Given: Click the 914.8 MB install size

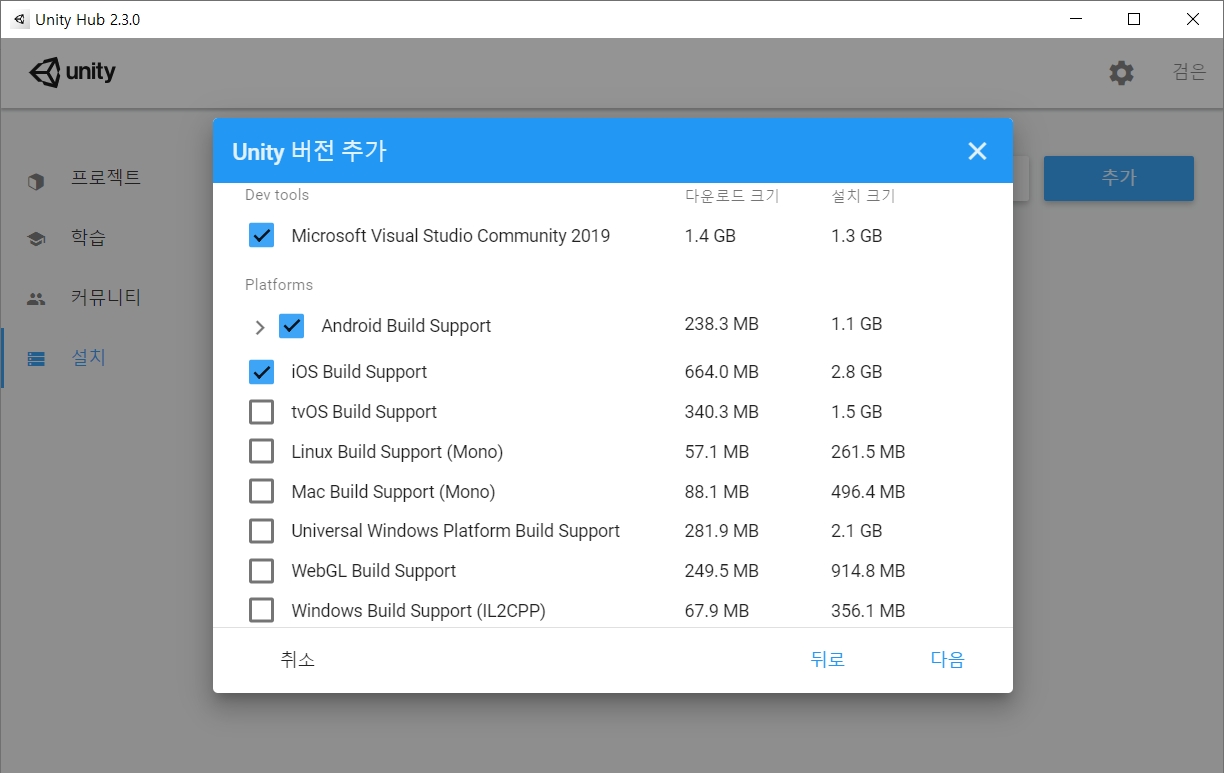Looking at the screenshot, I should coord(868,571).
